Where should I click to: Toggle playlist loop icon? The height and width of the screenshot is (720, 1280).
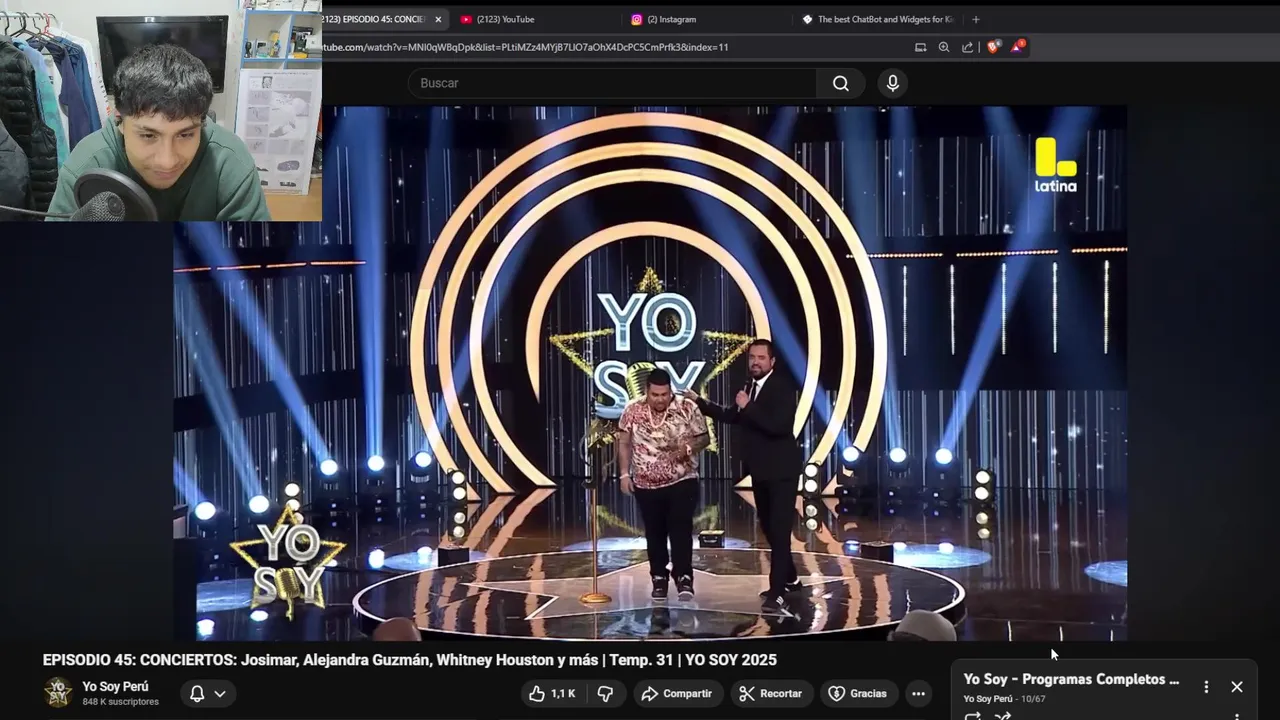coord(972,716)
